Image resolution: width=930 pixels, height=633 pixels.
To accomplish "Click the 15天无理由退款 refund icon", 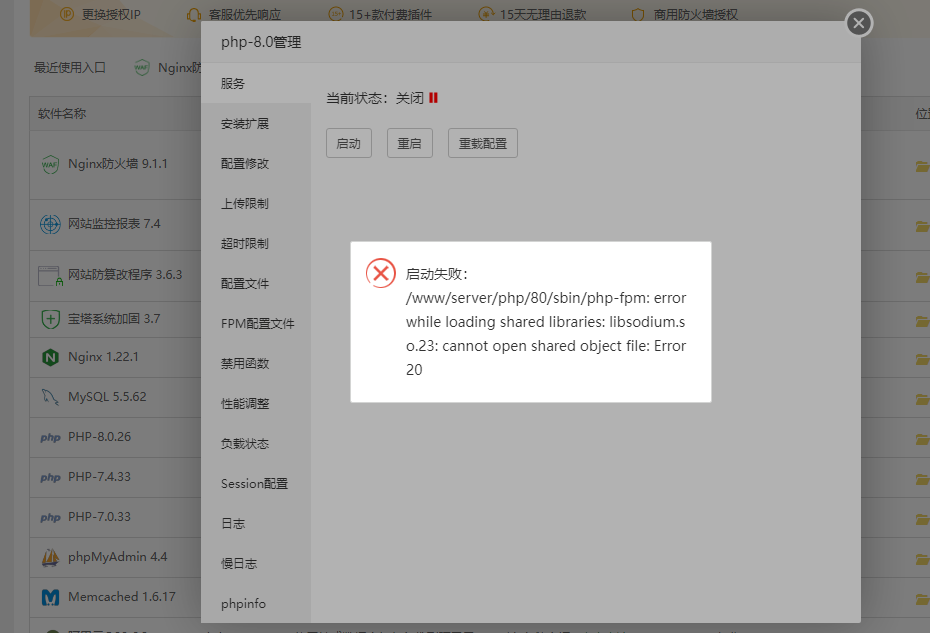I will (486, 14).
